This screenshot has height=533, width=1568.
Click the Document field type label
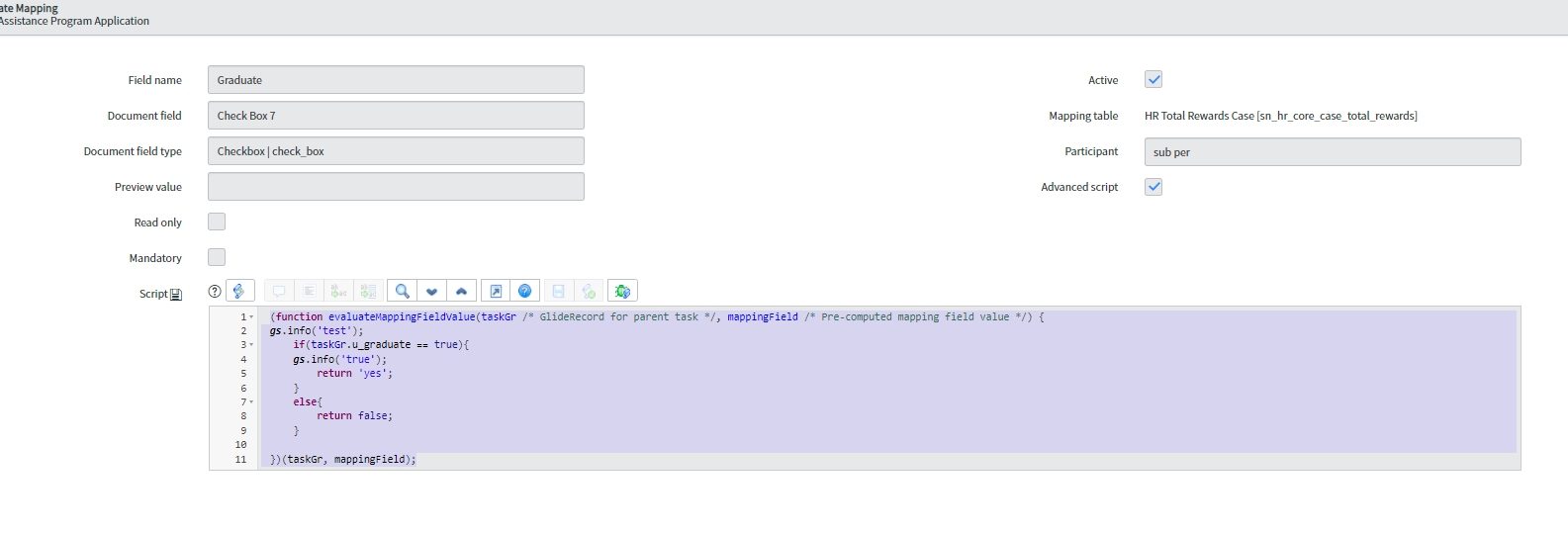[133, 151]
